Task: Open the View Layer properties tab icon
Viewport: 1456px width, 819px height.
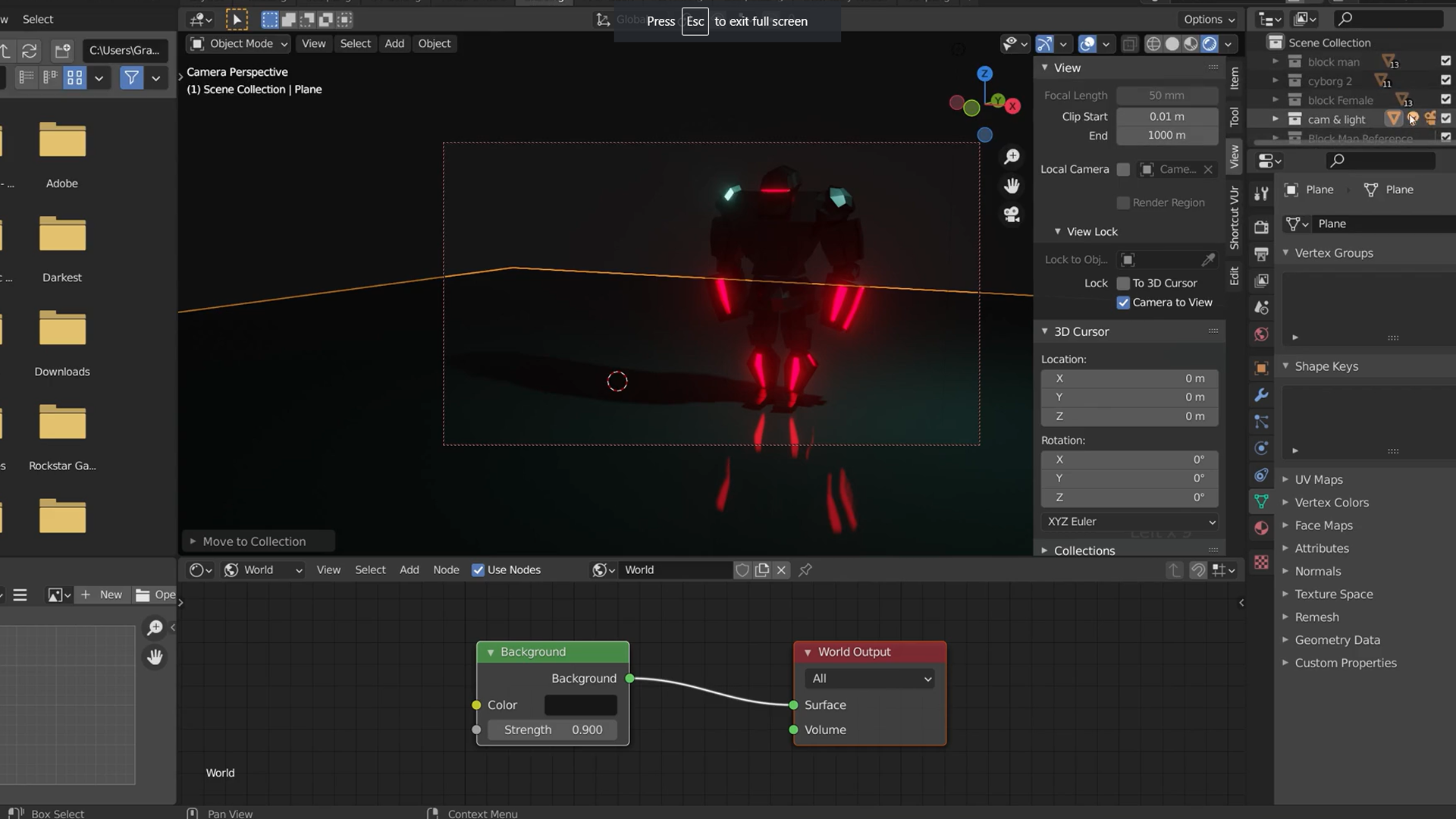Action: click(x=1261, y=281)
